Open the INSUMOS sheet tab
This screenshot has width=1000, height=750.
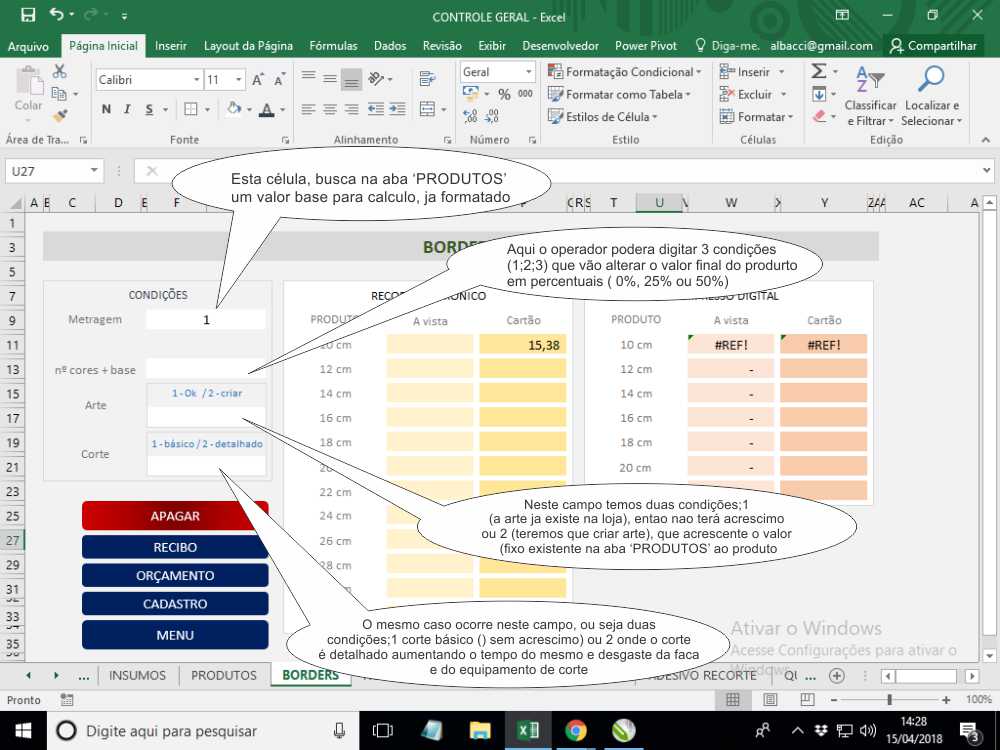point(137,675)
